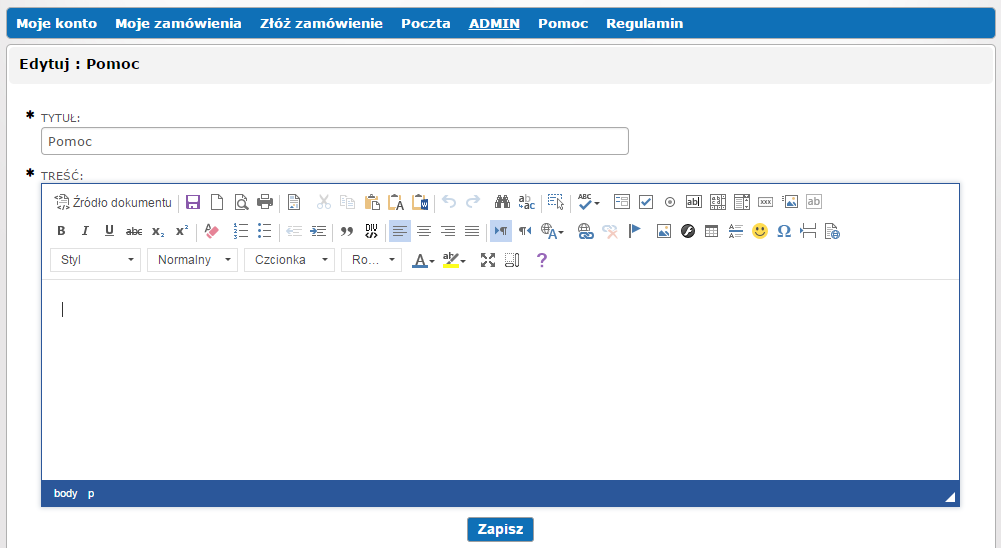Image resolution: width=1001 pixels, height=548 pixels.
Task: Click the Print icon in the editor
Action: point(265,202)
